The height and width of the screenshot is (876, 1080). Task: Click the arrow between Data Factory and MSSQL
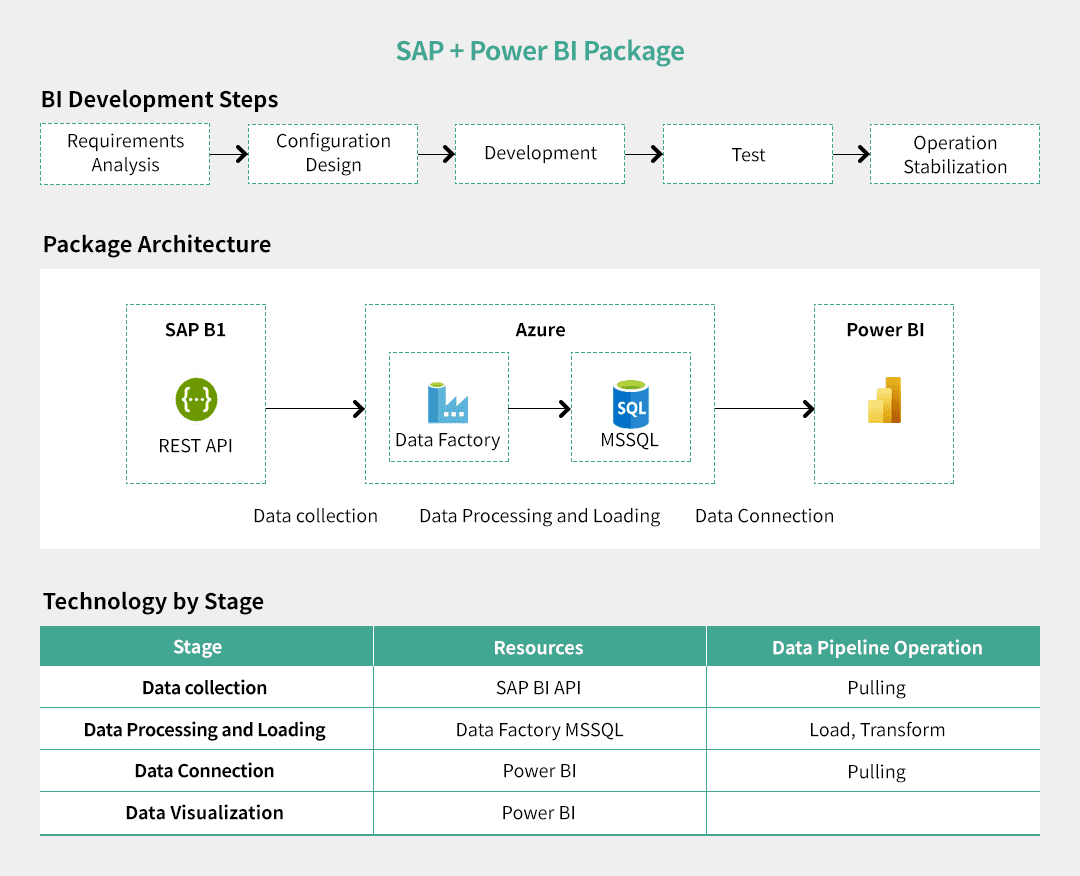coord(539,408)
